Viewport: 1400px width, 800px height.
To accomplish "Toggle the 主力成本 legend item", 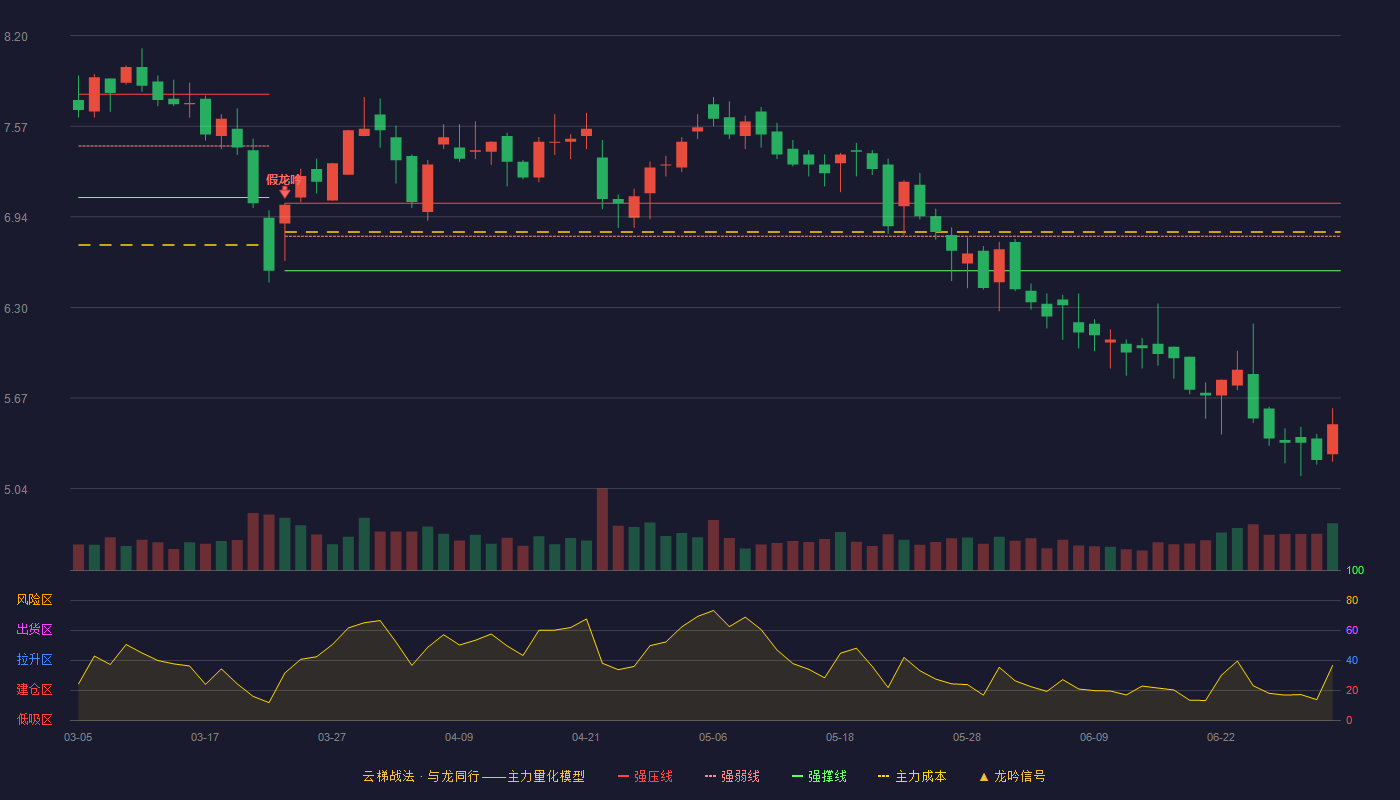I will (x=912, y=776).
